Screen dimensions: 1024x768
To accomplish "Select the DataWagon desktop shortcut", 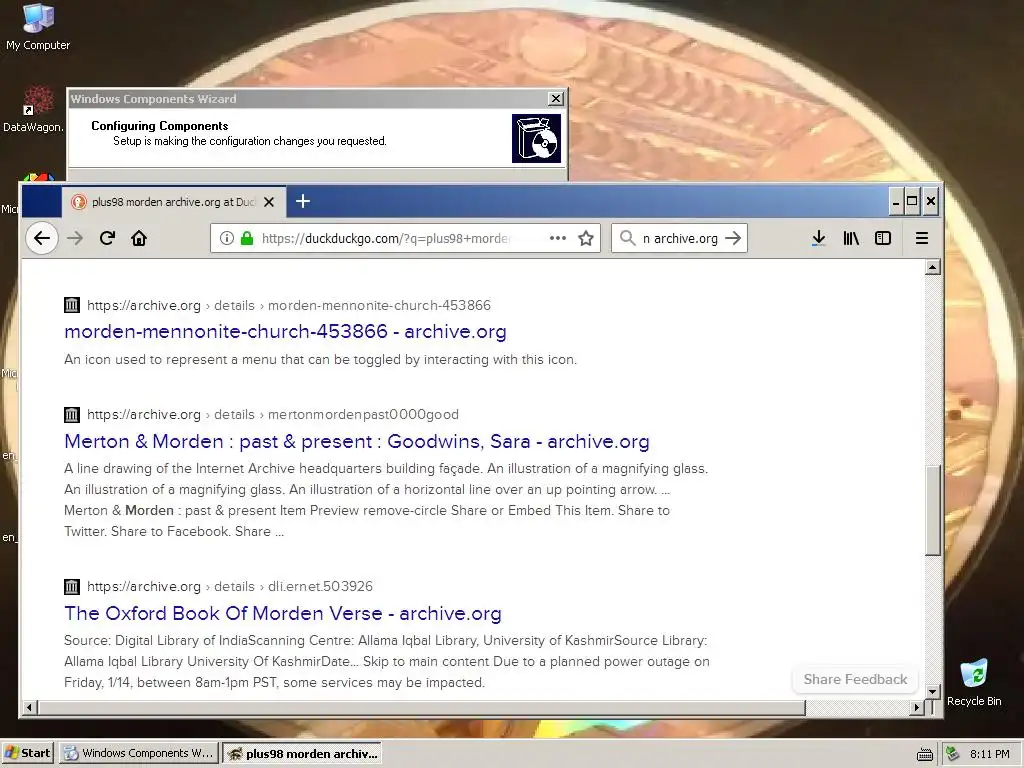I will pyautogui.click(x=33, y=110).
